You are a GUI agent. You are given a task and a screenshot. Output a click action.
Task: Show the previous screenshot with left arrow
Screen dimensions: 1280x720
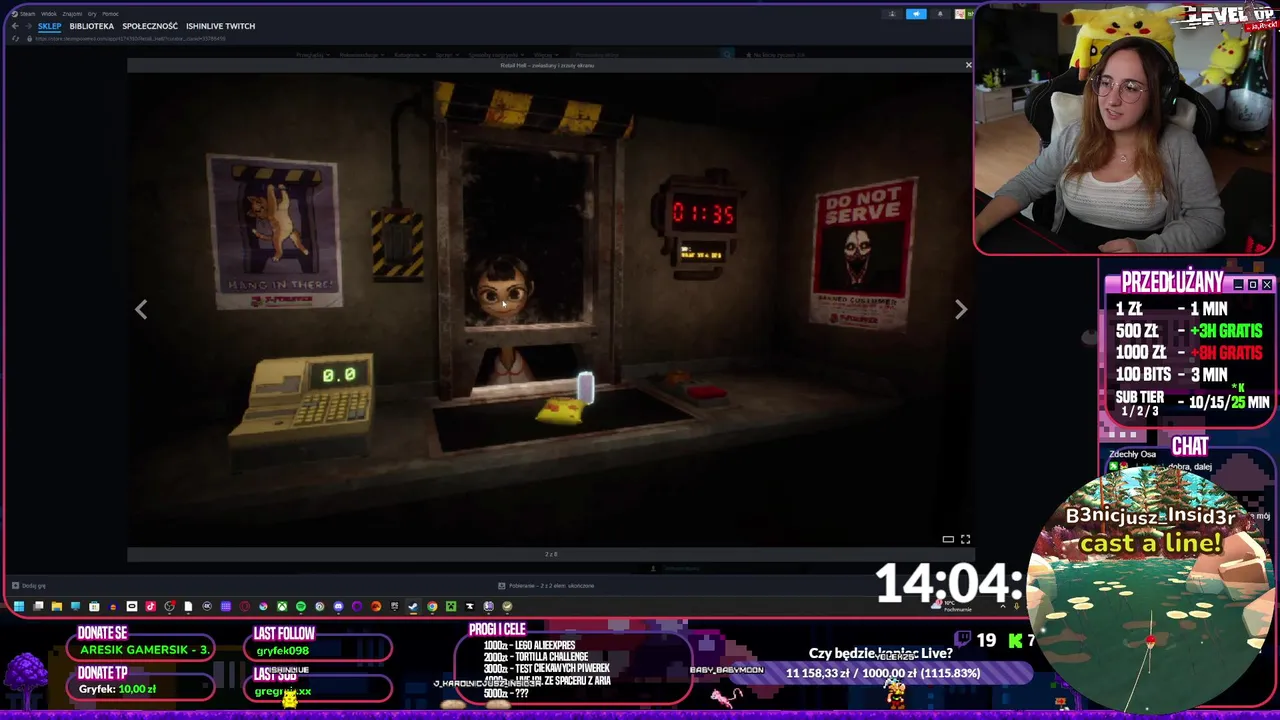141,310
